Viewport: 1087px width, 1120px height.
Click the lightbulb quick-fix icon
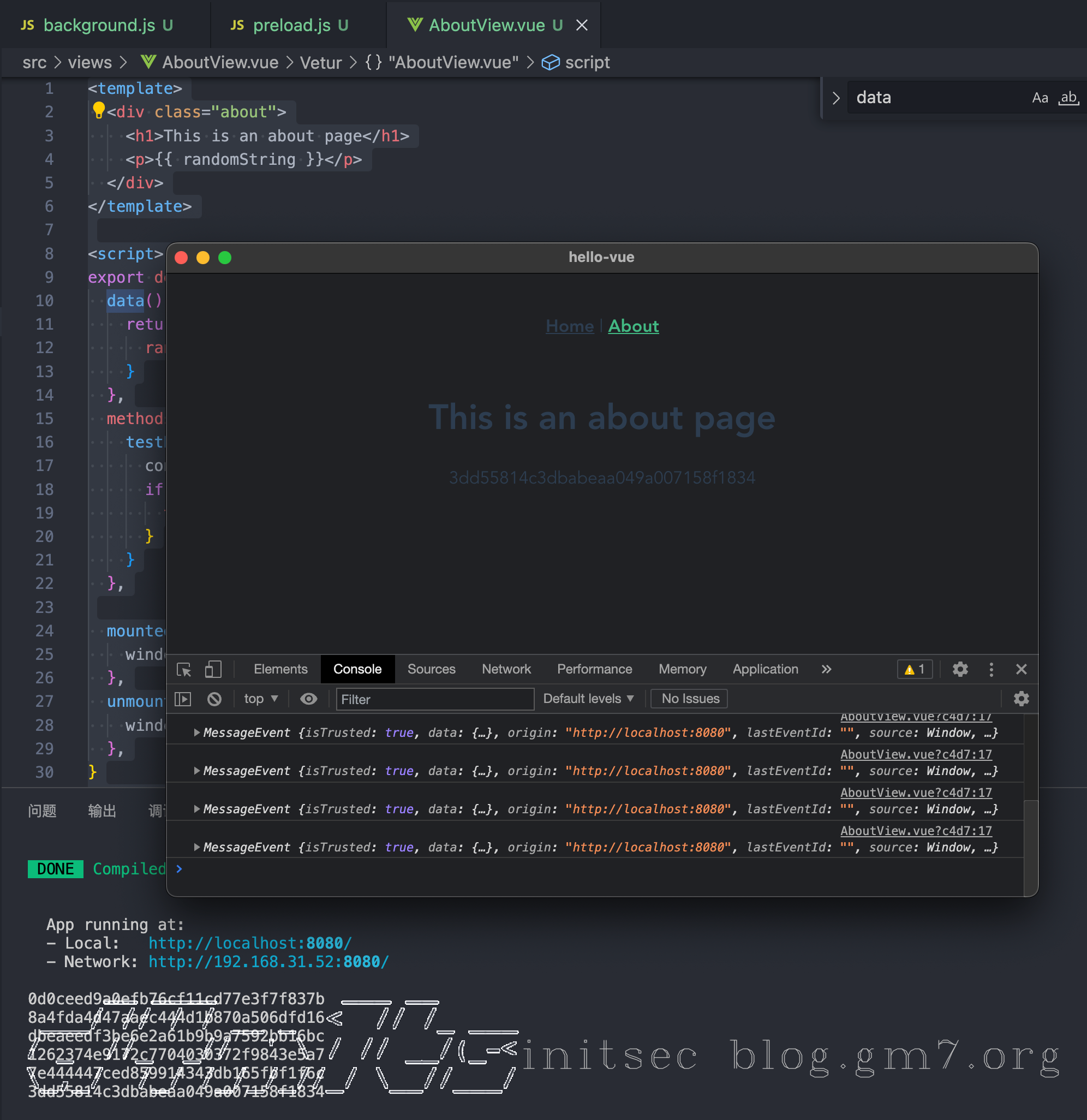tap(98, 109)
